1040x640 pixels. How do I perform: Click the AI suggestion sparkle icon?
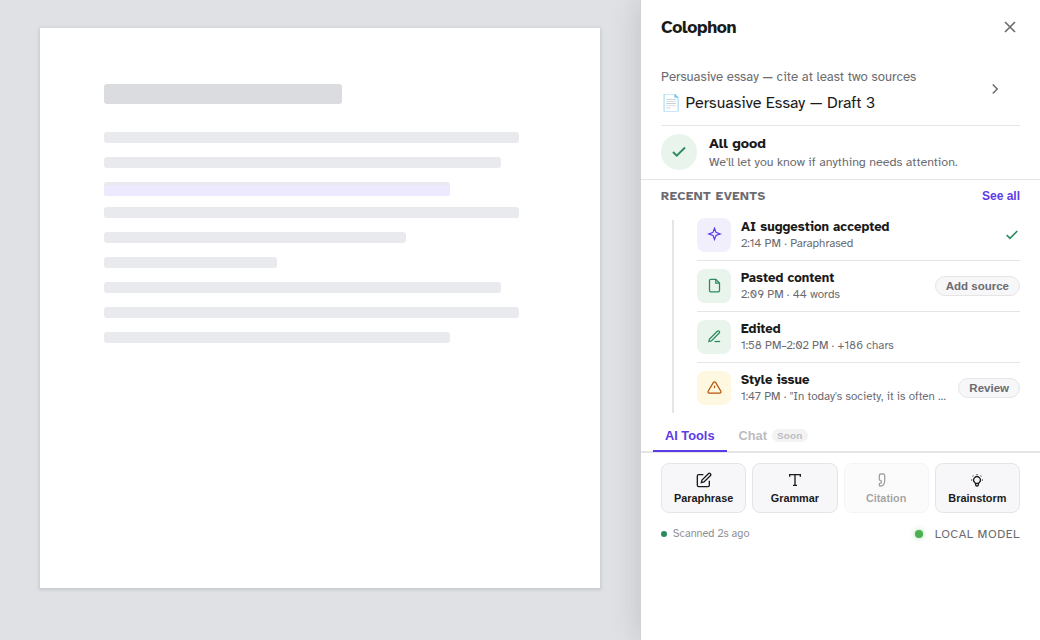point(714,235)
